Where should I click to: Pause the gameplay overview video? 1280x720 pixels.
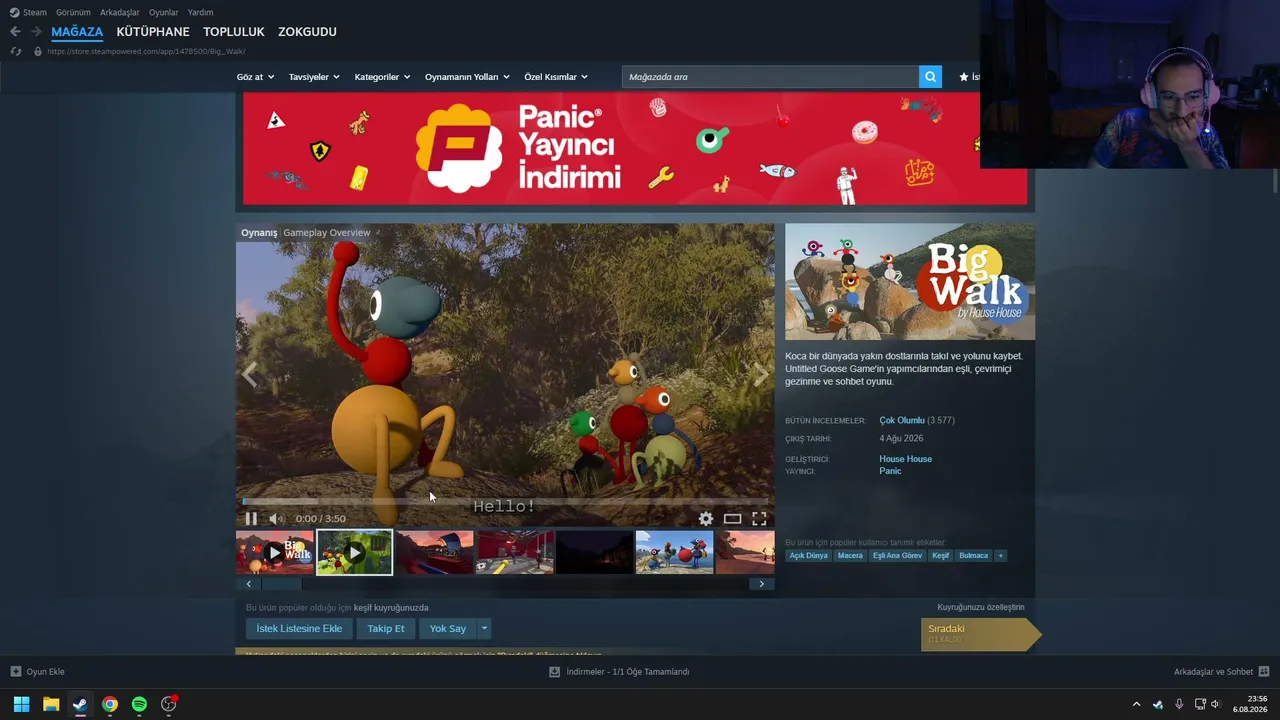point(251,518)
